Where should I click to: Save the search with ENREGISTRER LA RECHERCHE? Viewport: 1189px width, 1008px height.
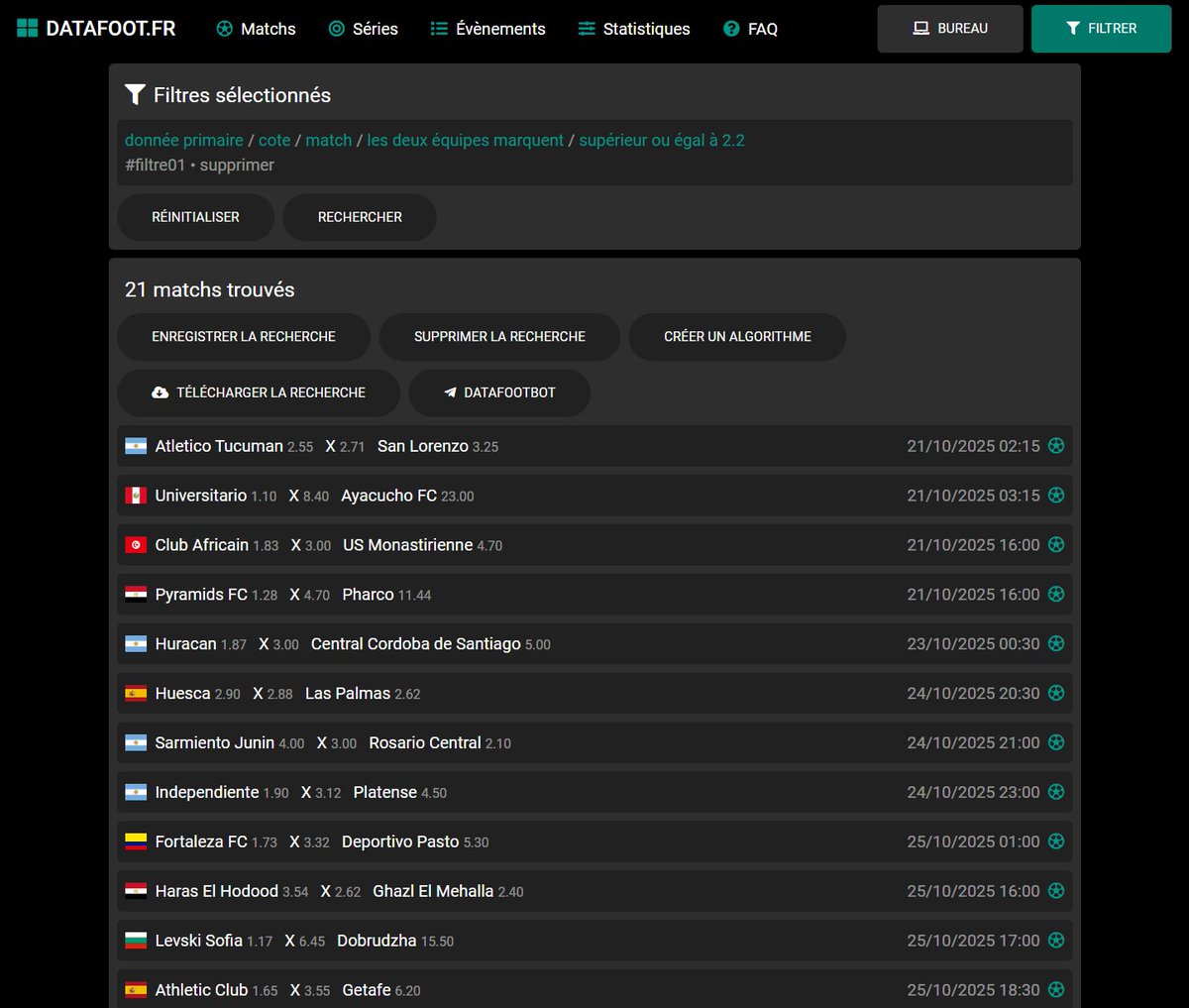coord(244,337)
